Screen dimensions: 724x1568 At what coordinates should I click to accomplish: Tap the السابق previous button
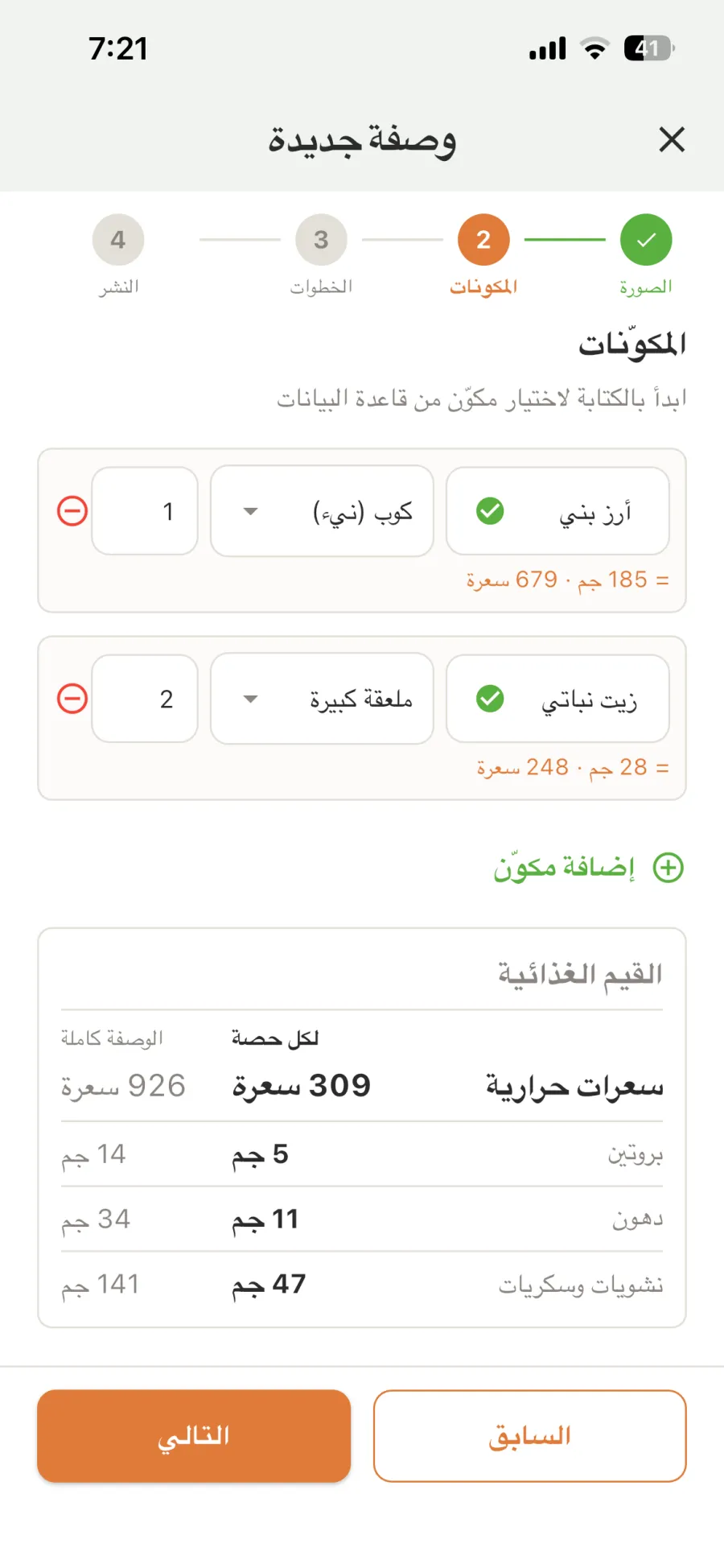pos(529,1436)
